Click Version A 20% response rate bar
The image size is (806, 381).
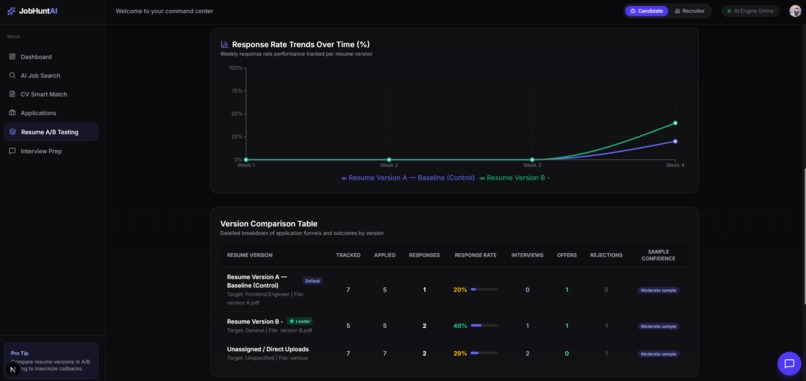[x=484, y=289]
